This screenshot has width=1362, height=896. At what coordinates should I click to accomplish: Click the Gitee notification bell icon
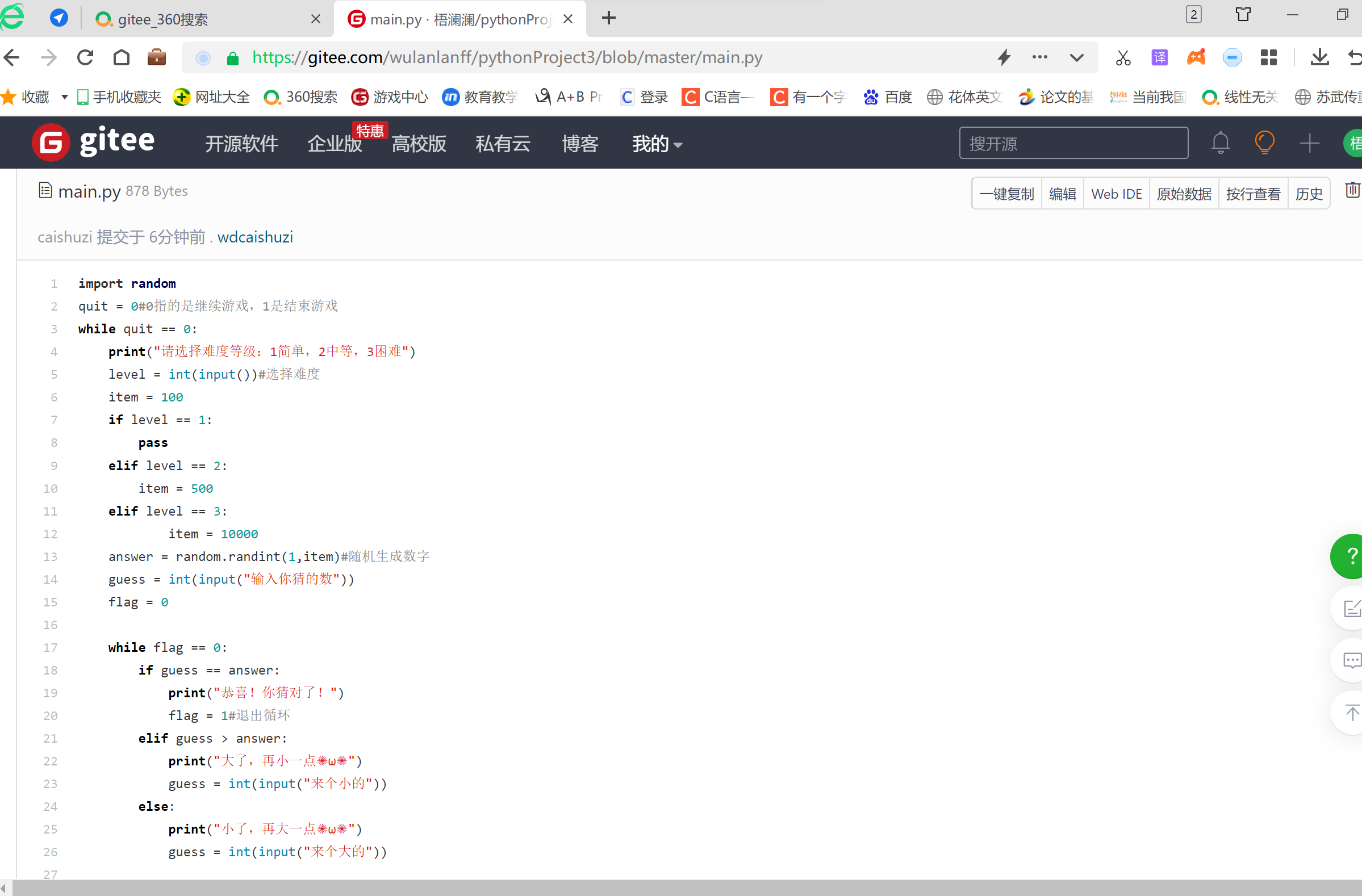click(1220, 143)
